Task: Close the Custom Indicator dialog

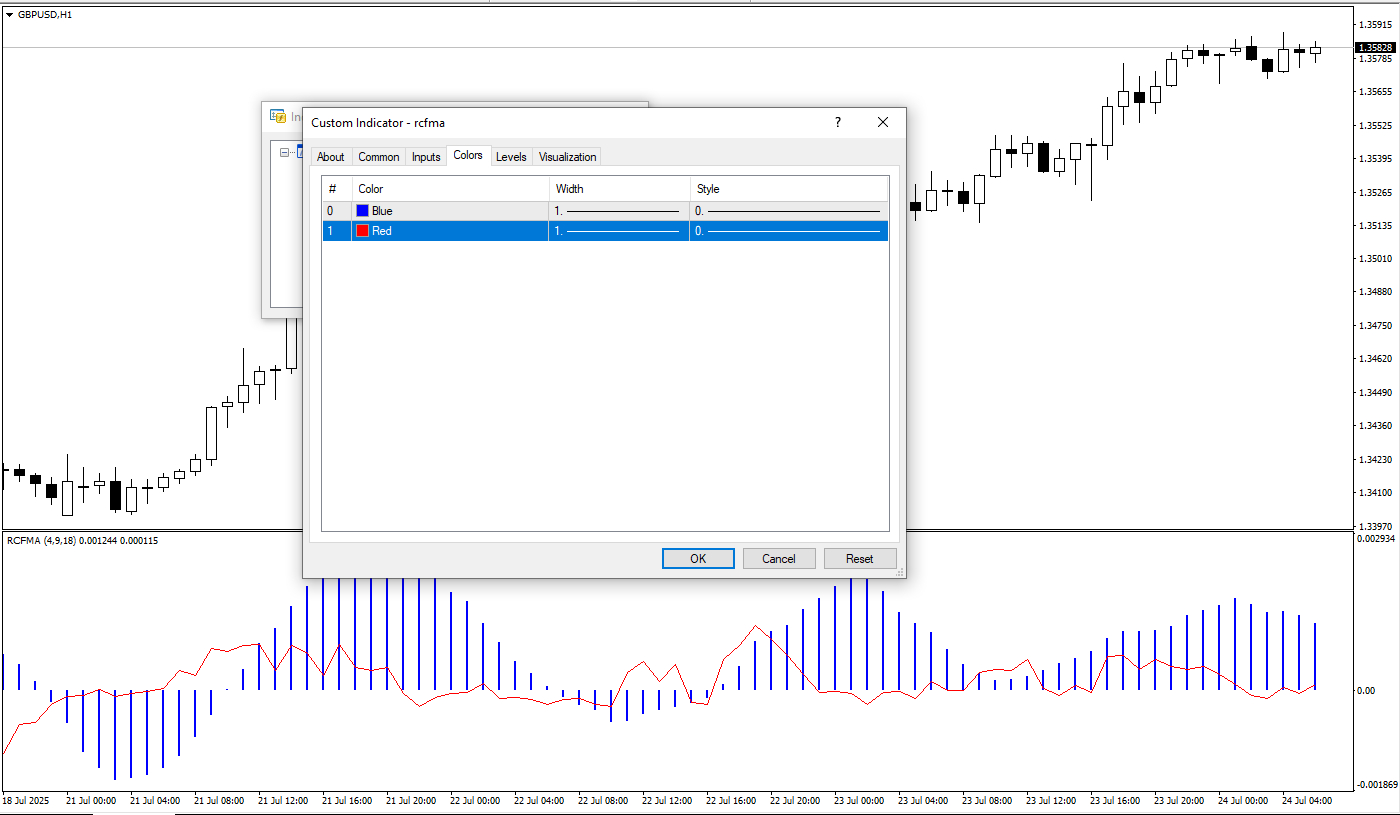Action: (x=882, y=122)
